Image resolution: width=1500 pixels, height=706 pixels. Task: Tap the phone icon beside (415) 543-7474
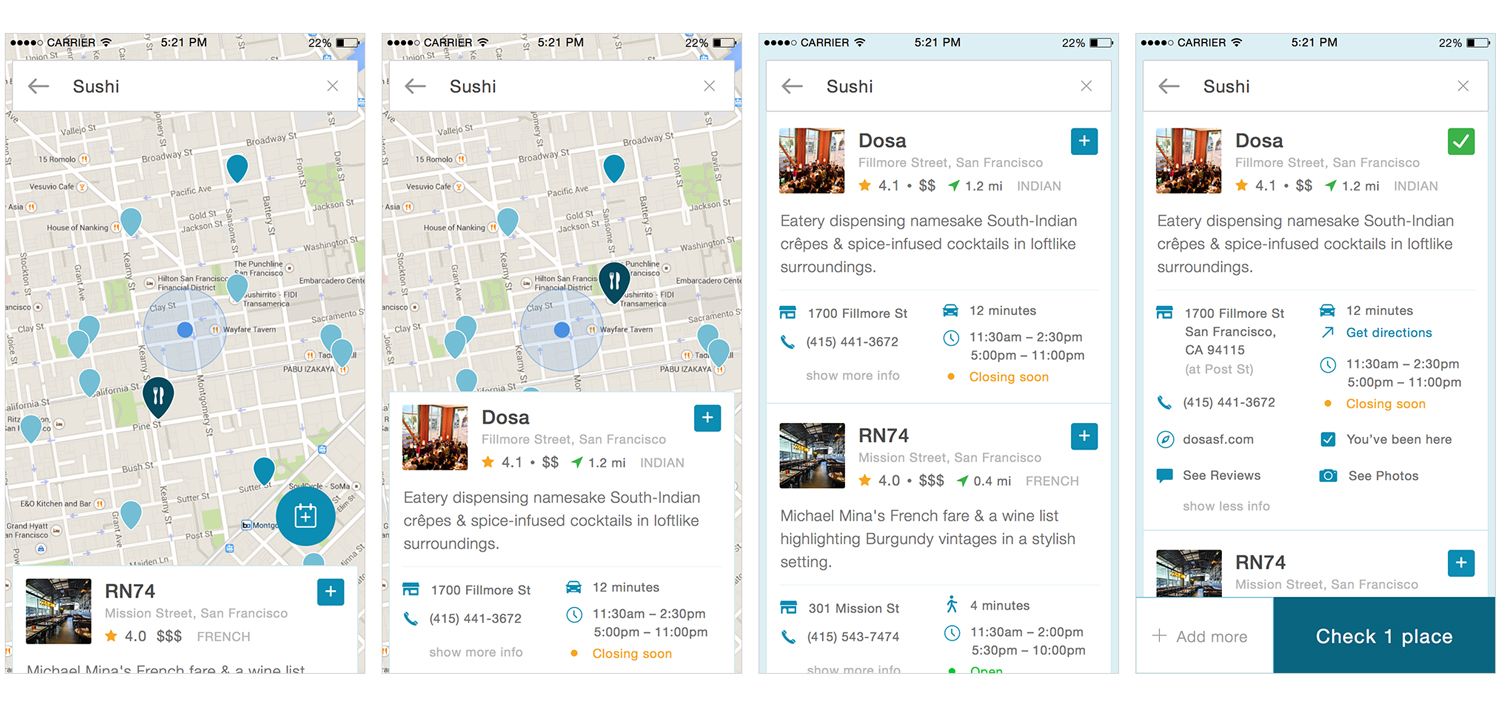click(x=788, y=637)
